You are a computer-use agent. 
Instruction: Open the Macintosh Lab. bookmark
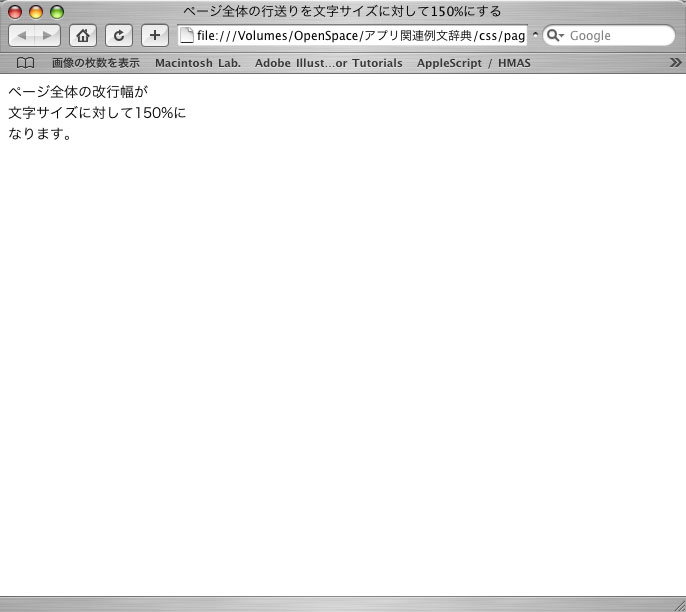pos(198,63)
